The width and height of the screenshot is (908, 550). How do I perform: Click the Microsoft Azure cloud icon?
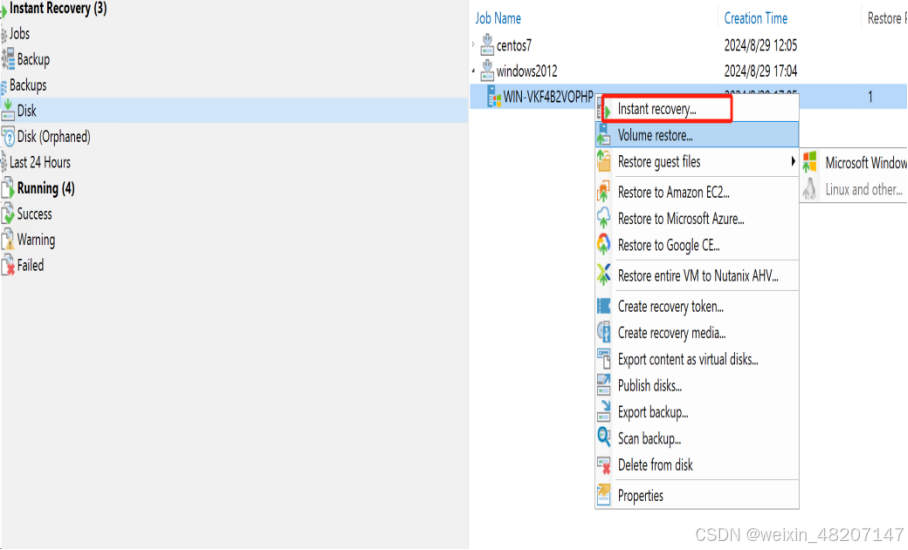click(603, 218)
